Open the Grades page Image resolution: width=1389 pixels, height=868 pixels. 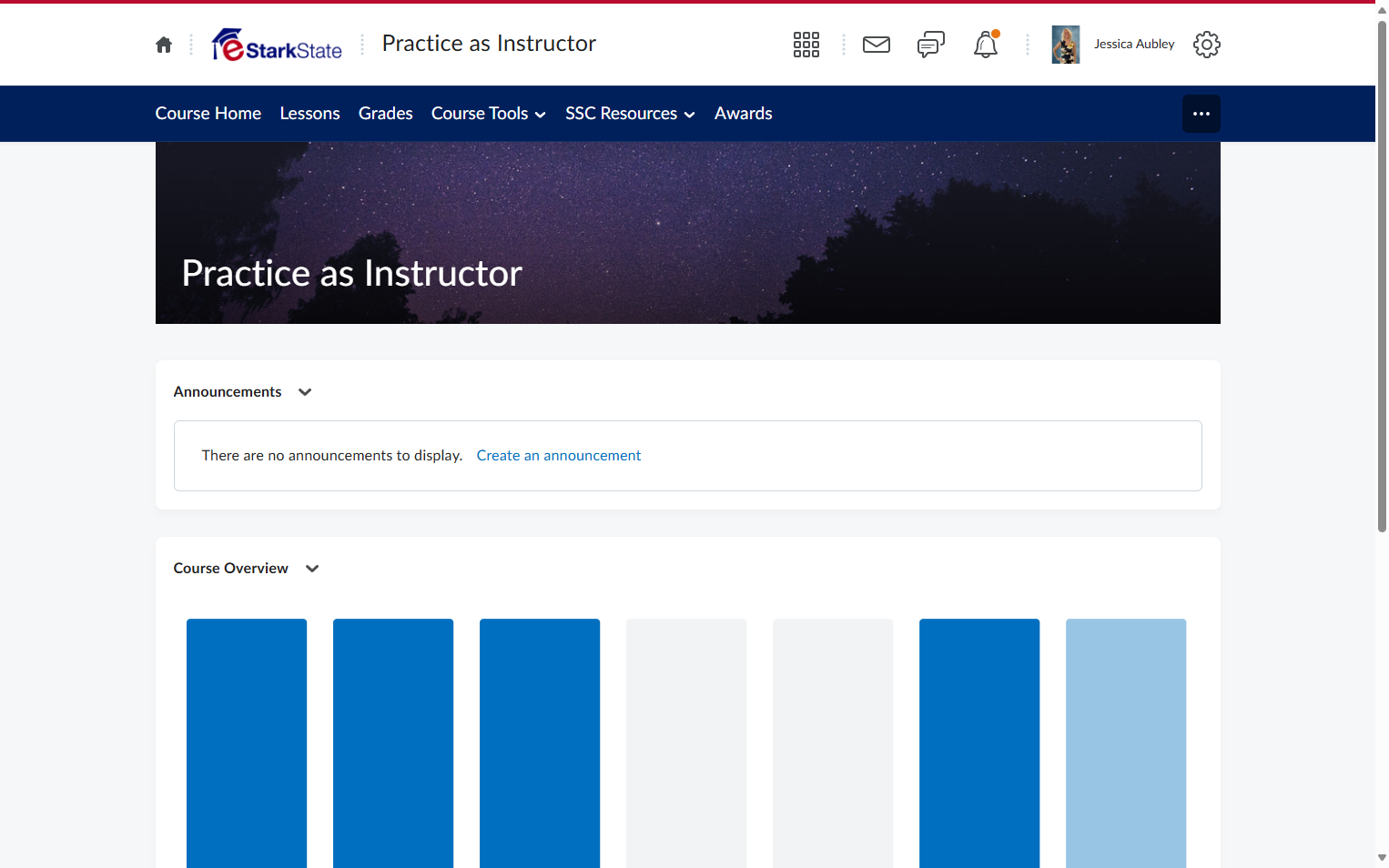pos(386,114)
